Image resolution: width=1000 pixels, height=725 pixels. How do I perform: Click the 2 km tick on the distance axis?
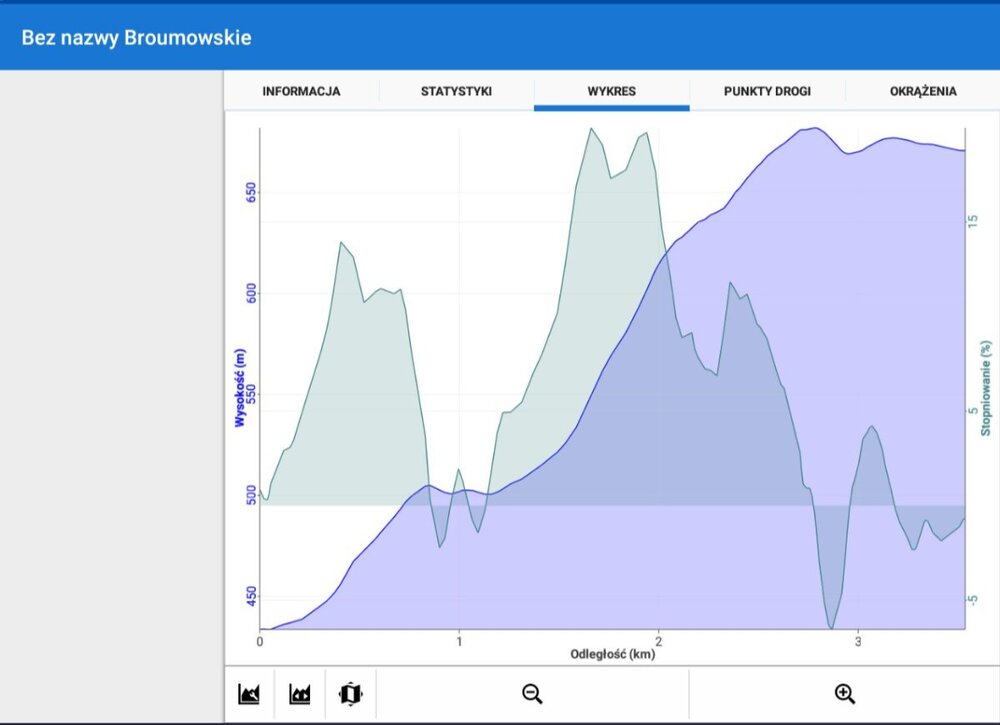point(658,641)
